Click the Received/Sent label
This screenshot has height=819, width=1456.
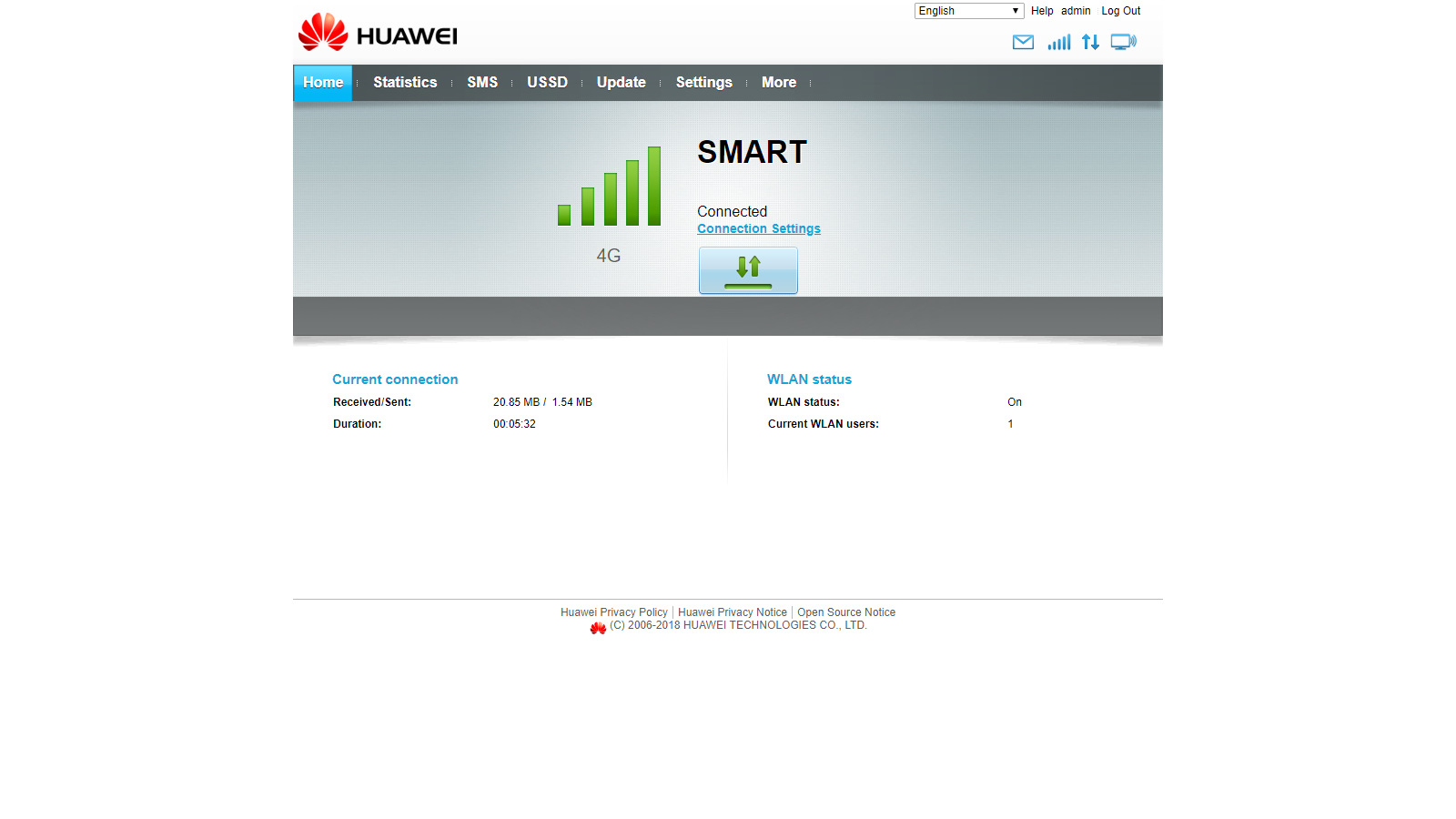(372, 402)
